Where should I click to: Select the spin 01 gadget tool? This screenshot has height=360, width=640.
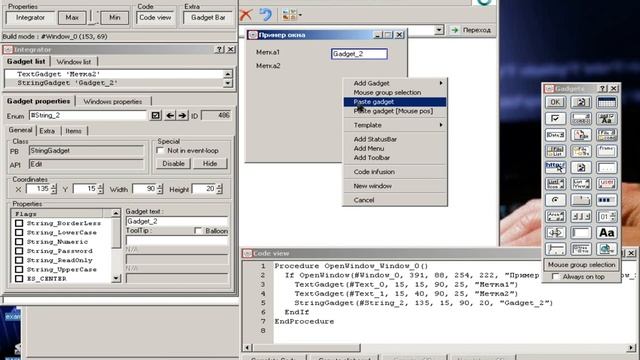607,216
